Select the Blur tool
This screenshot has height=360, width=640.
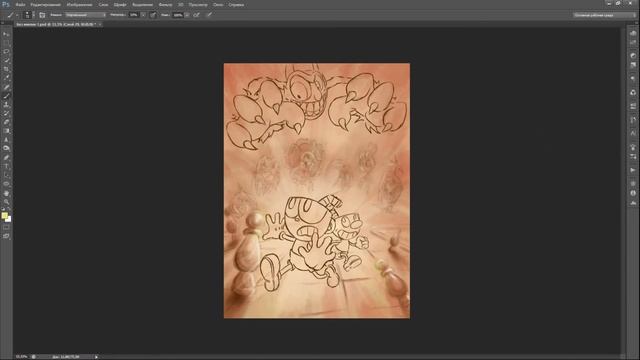(6, 140)
